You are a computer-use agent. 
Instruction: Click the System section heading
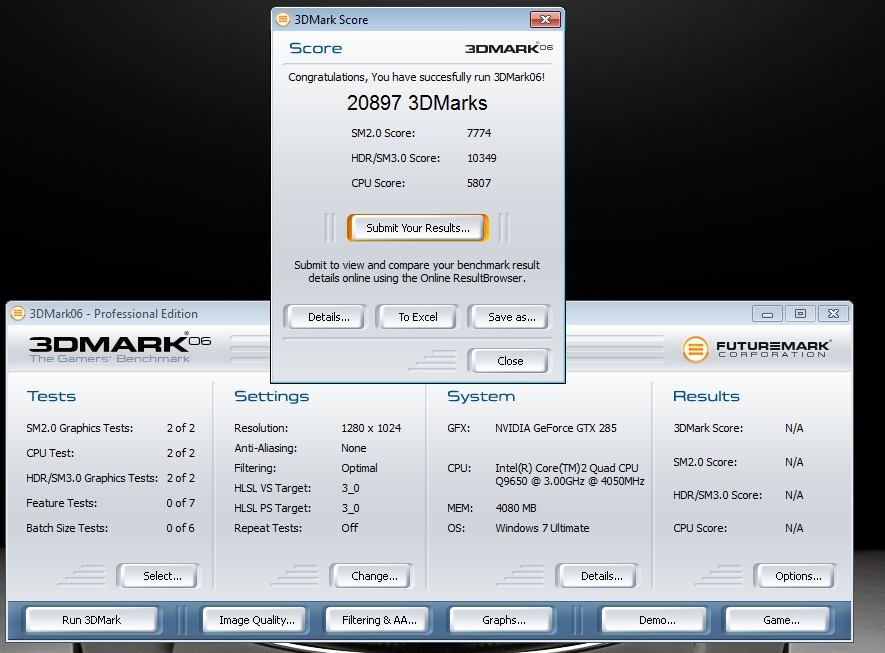pyautogui.click(x=481, y=396)
